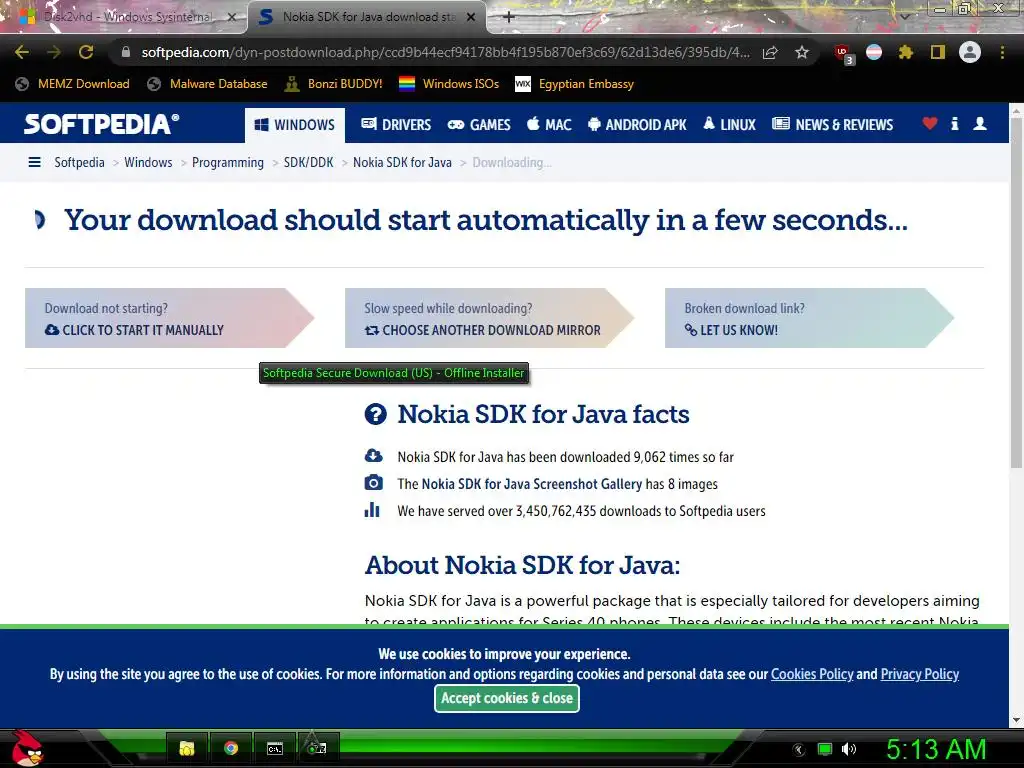This screenshot has width=1024, height=768.
Task: Open the Cookies Policy link
Action: click(812, 674)
